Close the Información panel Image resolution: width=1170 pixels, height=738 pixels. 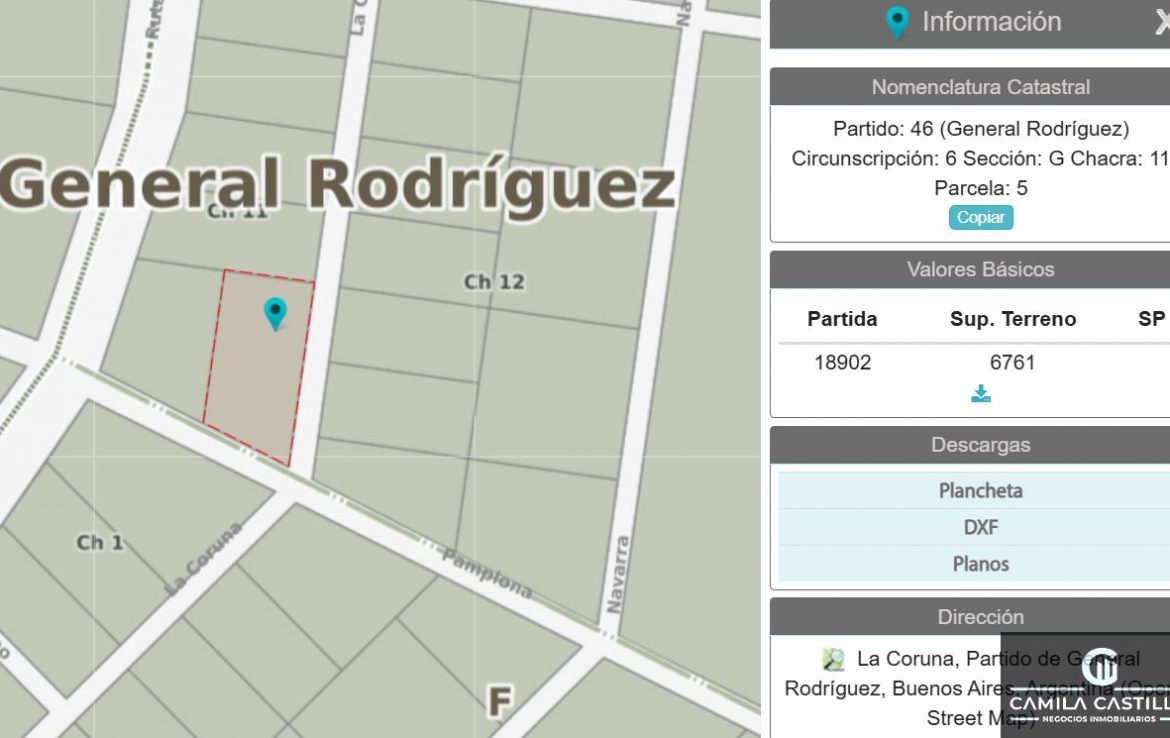point(1161,22)
